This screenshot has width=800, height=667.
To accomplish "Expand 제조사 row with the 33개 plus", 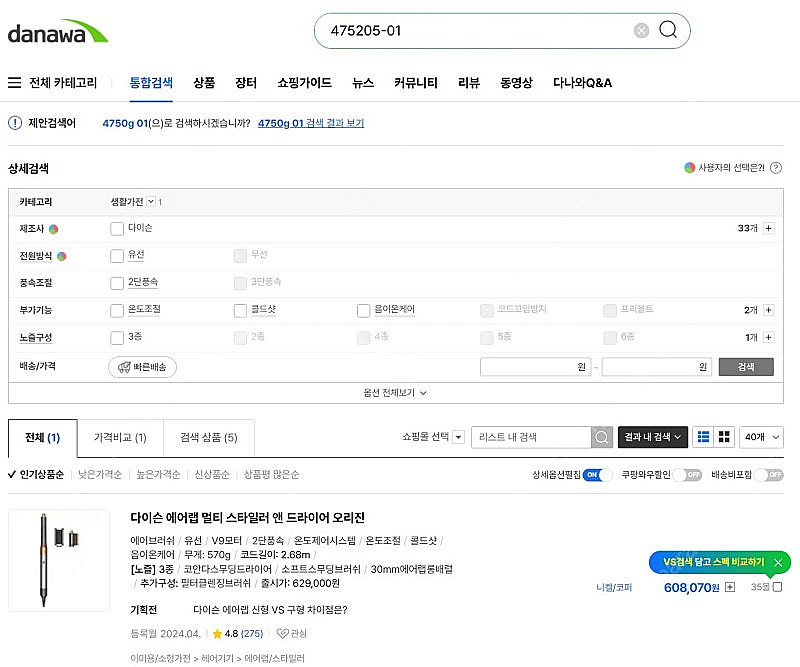I will click(x=769, y=228).
